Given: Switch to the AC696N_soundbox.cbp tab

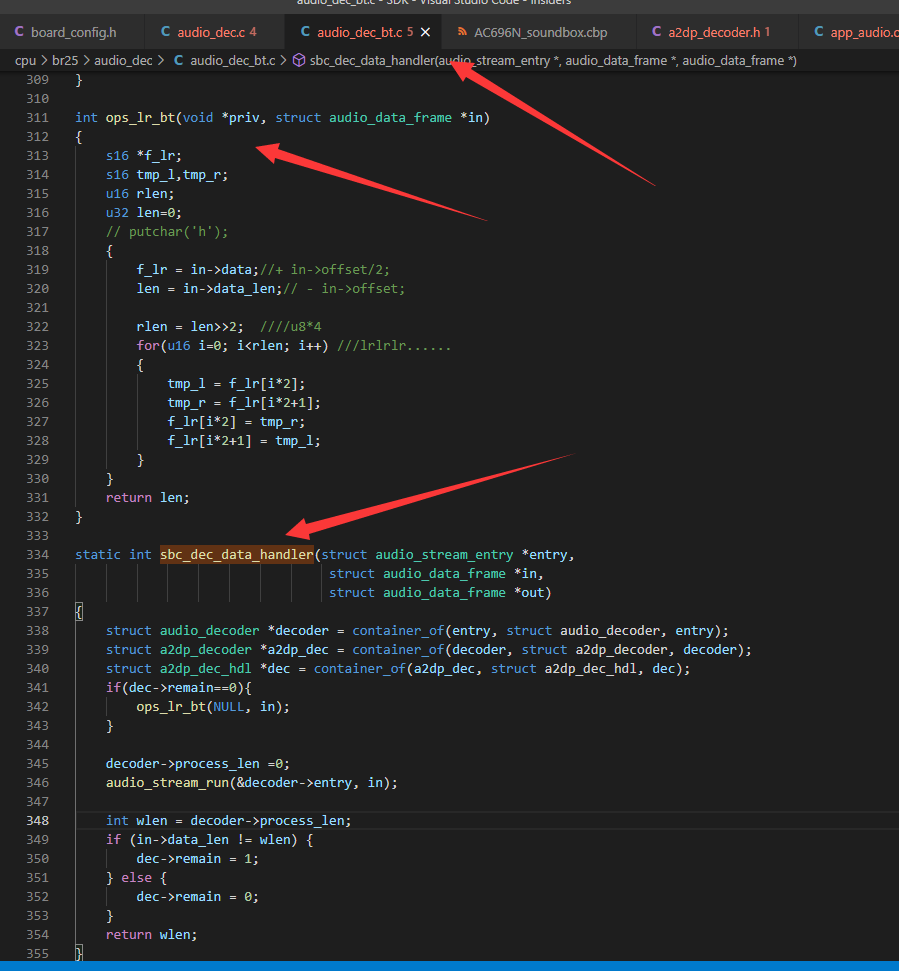Looking at the screenshot, I should pyautogui.click(x=539, y=32).
